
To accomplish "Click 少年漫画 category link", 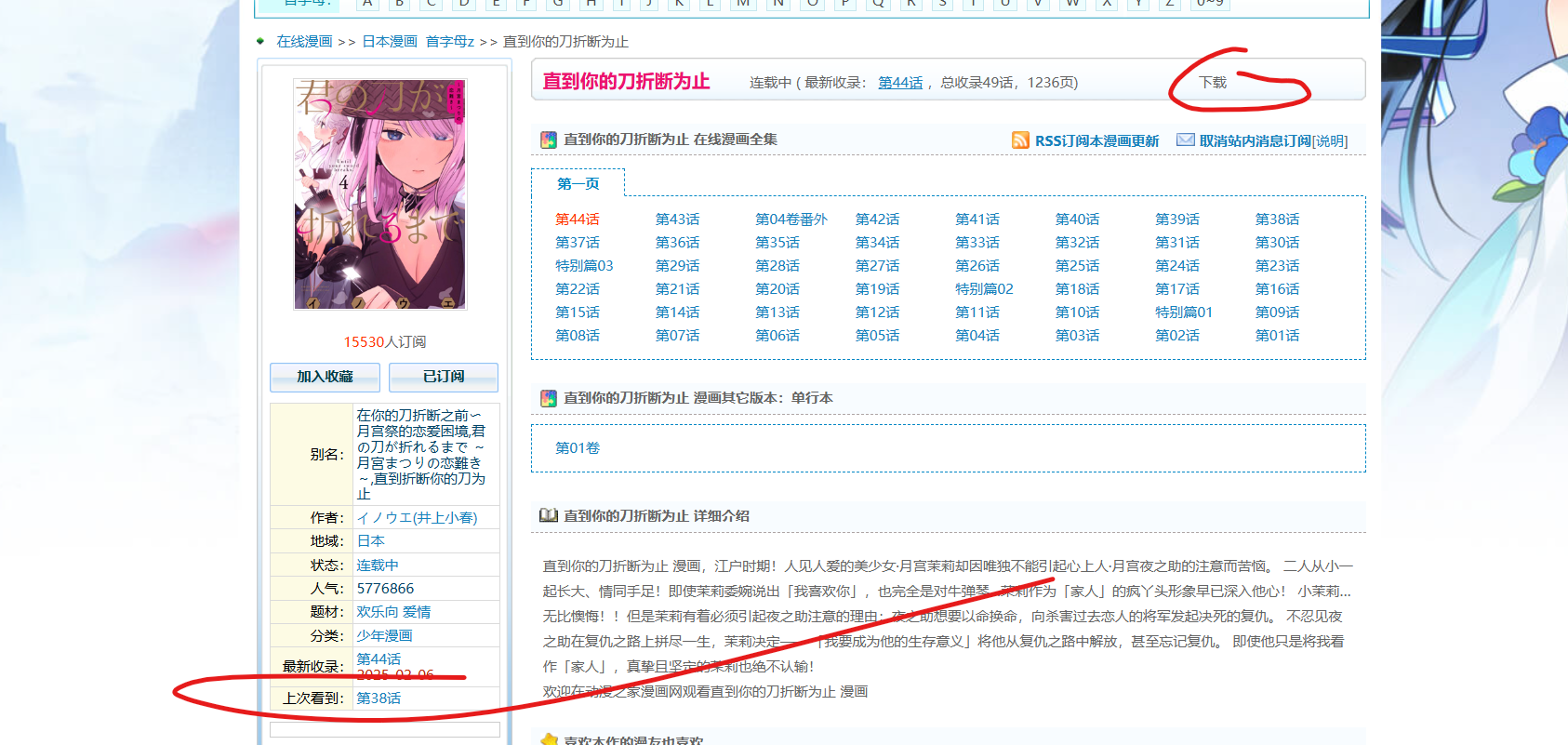I will click(x=384, y=636).
